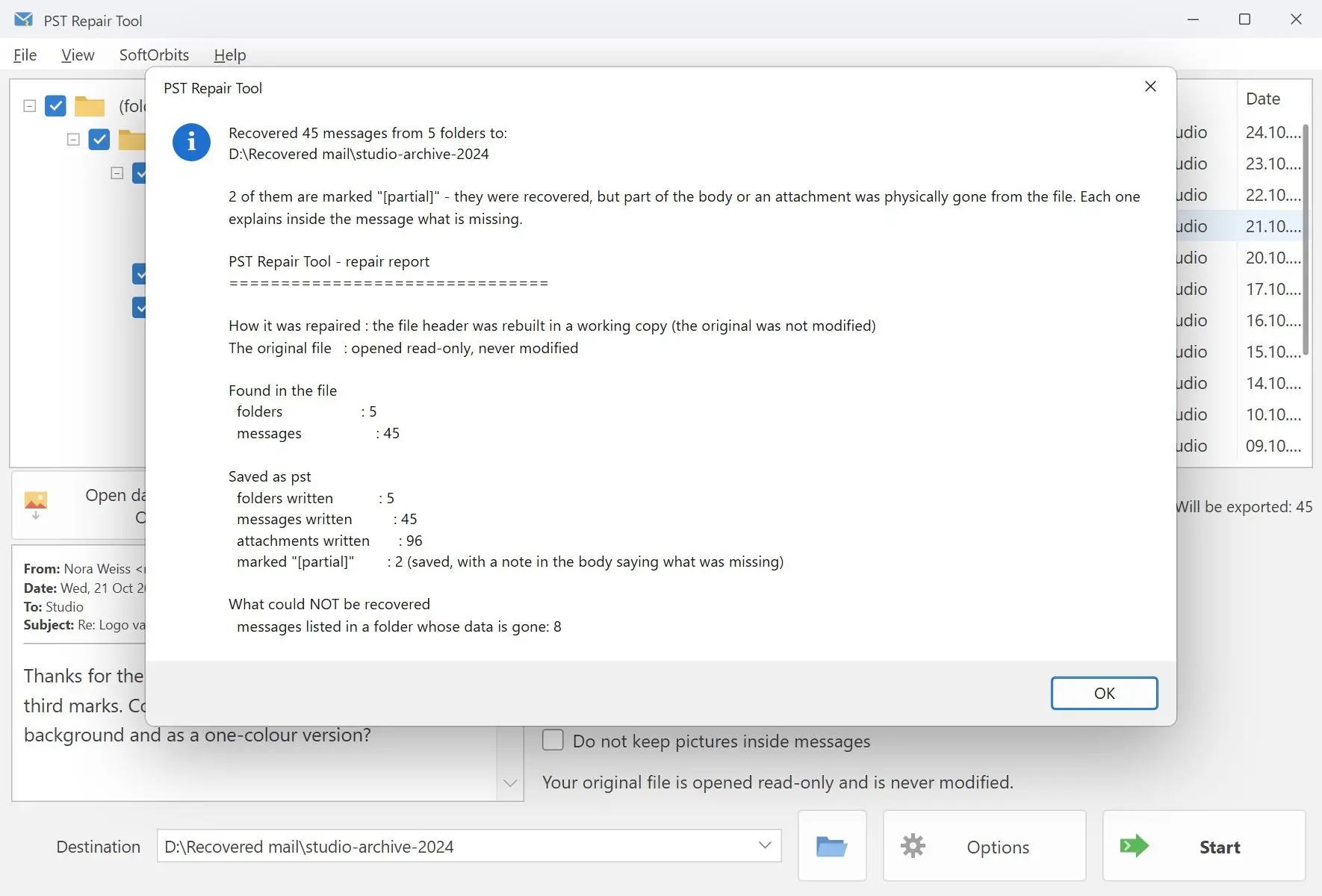Select the message row dated 22.10

tap(1240, 195)
